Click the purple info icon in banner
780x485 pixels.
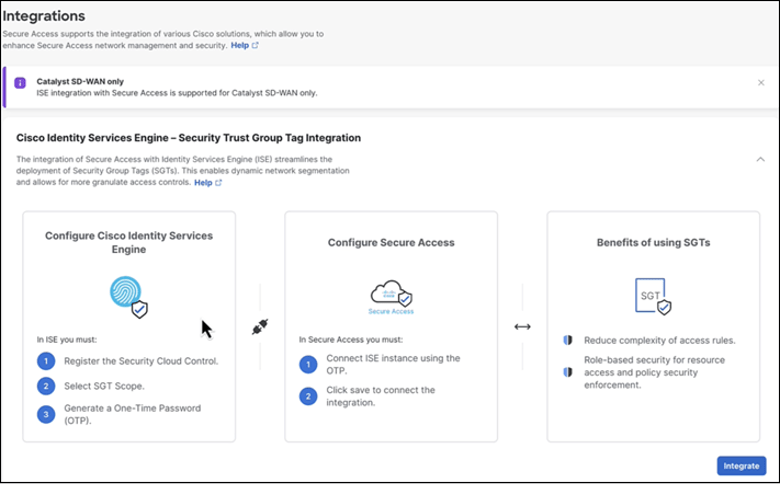pyautogui.click(x=20, y=83)
